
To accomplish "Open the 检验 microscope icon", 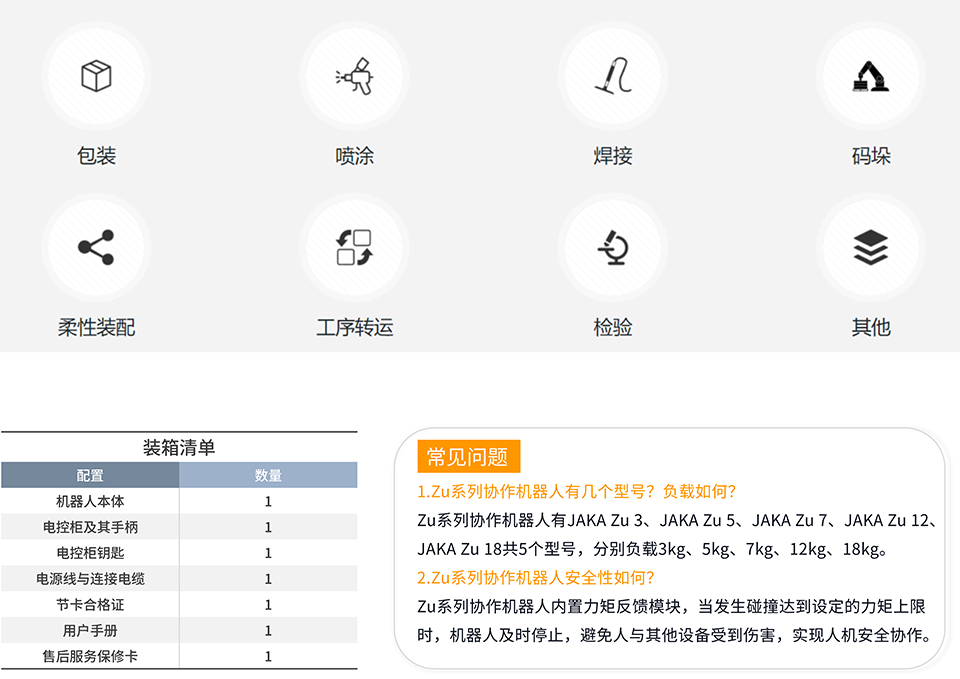I will (612, 248).
